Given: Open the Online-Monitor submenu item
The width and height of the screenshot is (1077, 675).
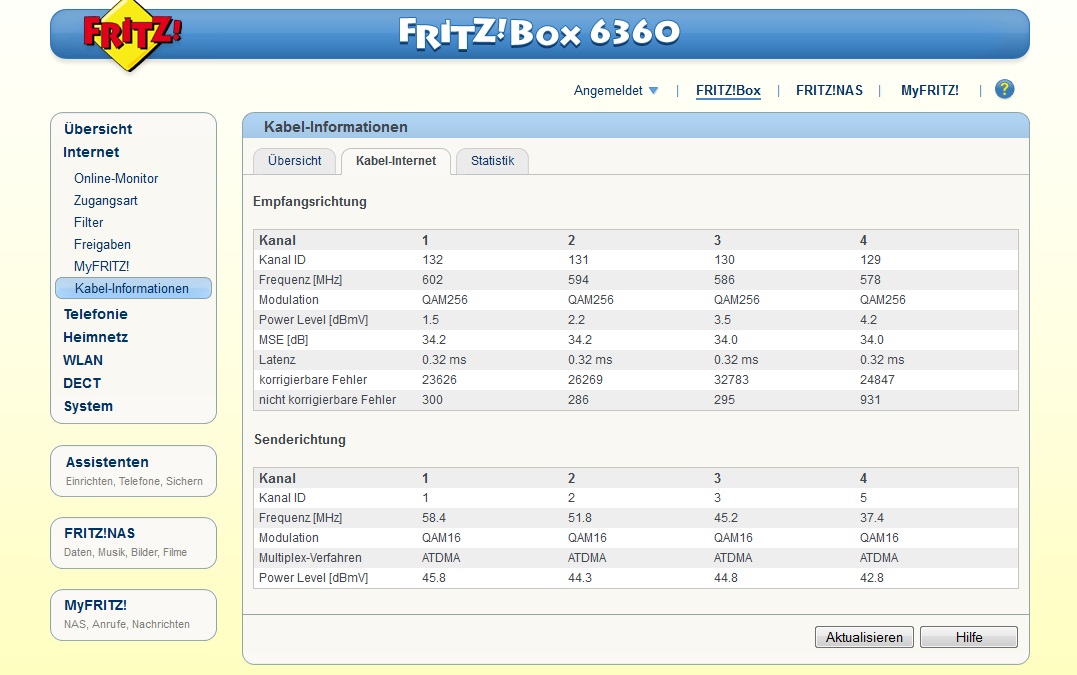Looking at the screenshot, I should pos(116,179).
